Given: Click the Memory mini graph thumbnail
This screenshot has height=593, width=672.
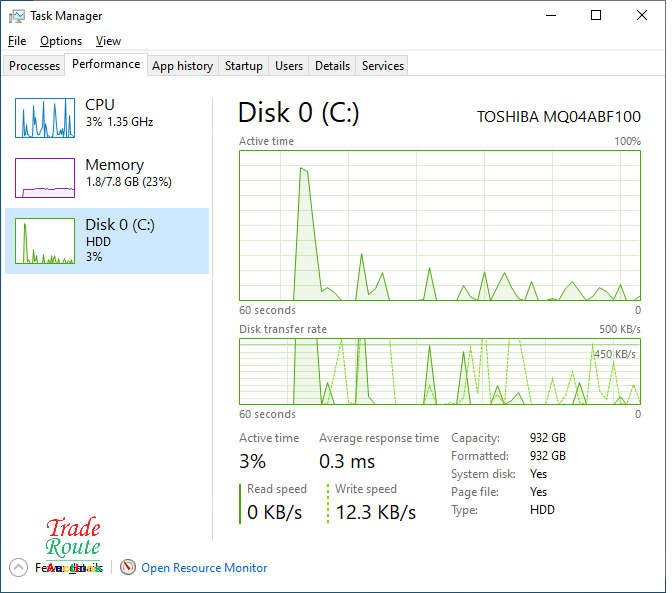Looking at the screenshot, I should coord(45,178).
